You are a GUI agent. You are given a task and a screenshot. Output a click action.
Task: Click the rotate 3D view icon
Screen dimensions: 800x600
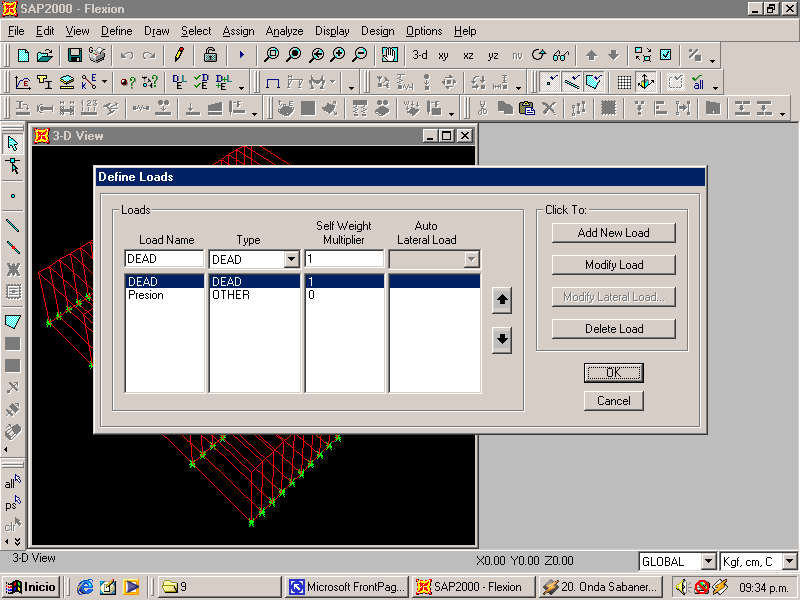[x=539, y=55]
